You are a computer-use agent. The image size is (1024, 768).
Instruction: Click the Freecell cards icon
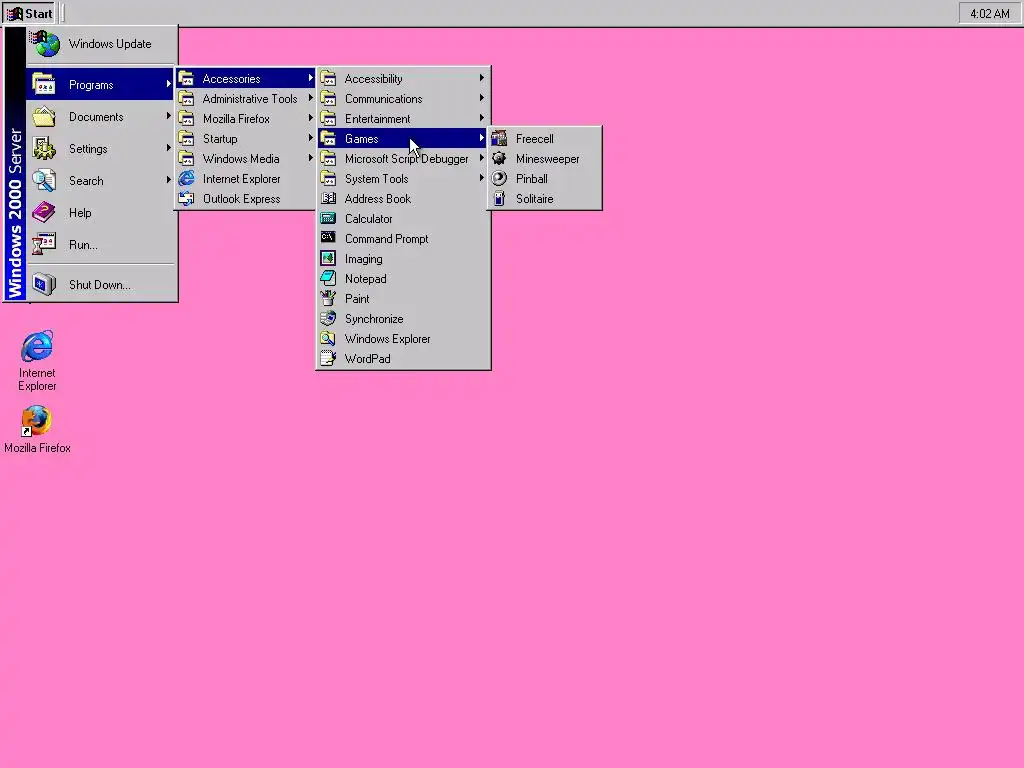(500, 138)
